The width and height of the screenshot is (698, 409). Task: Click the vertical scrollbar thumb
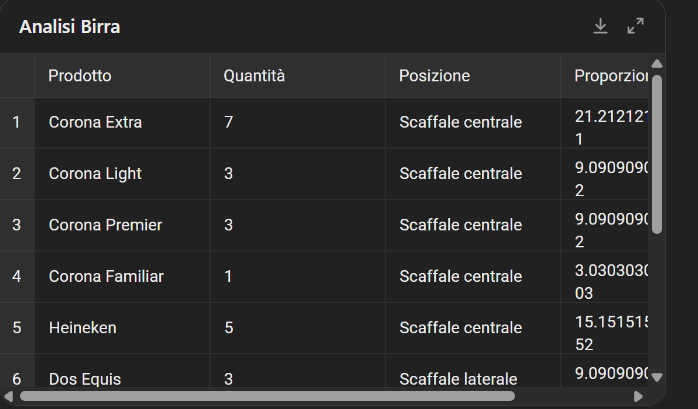coord(657,150)
